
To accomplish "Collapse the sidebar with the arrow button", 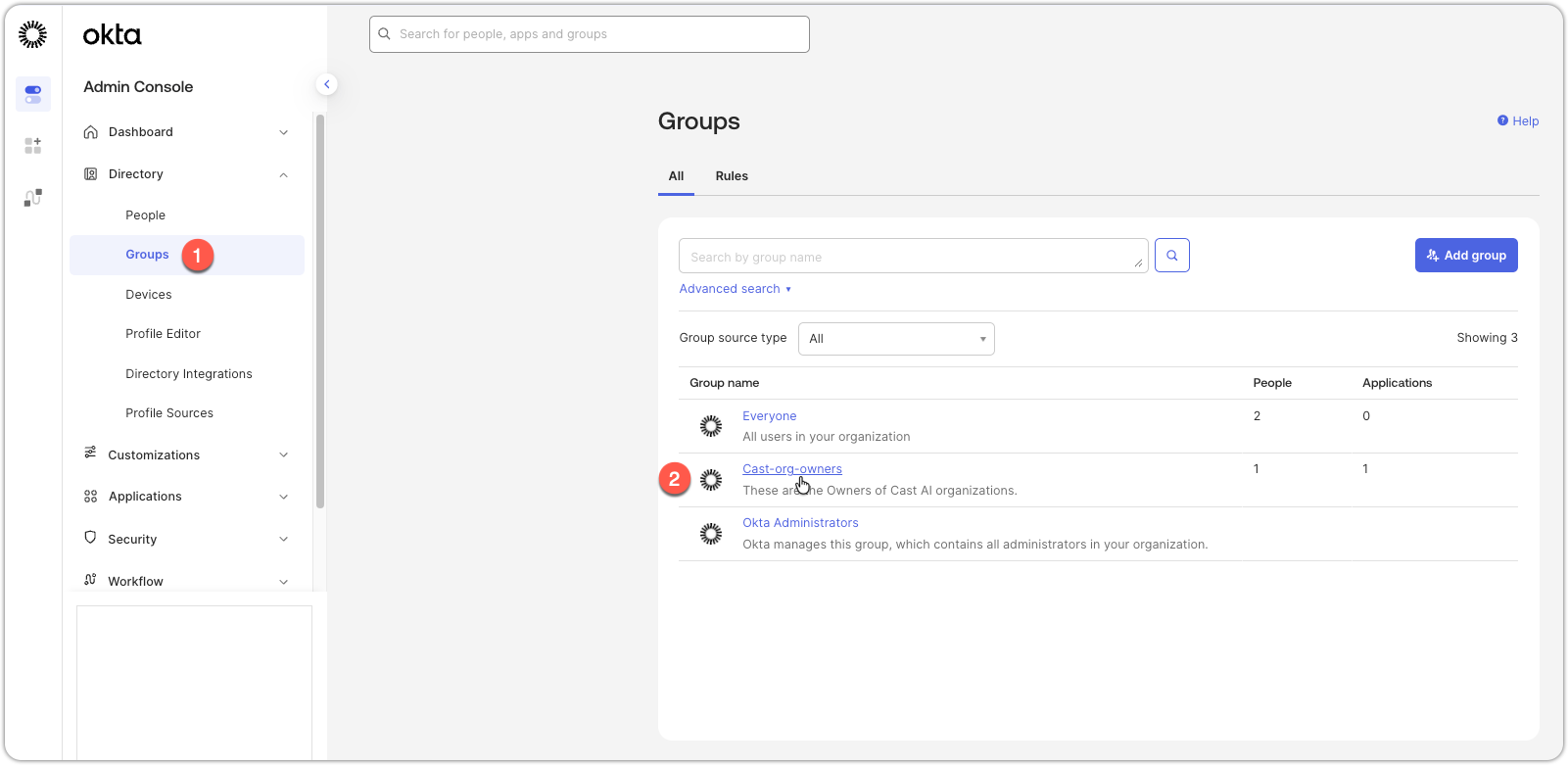I will pos(327,84).
